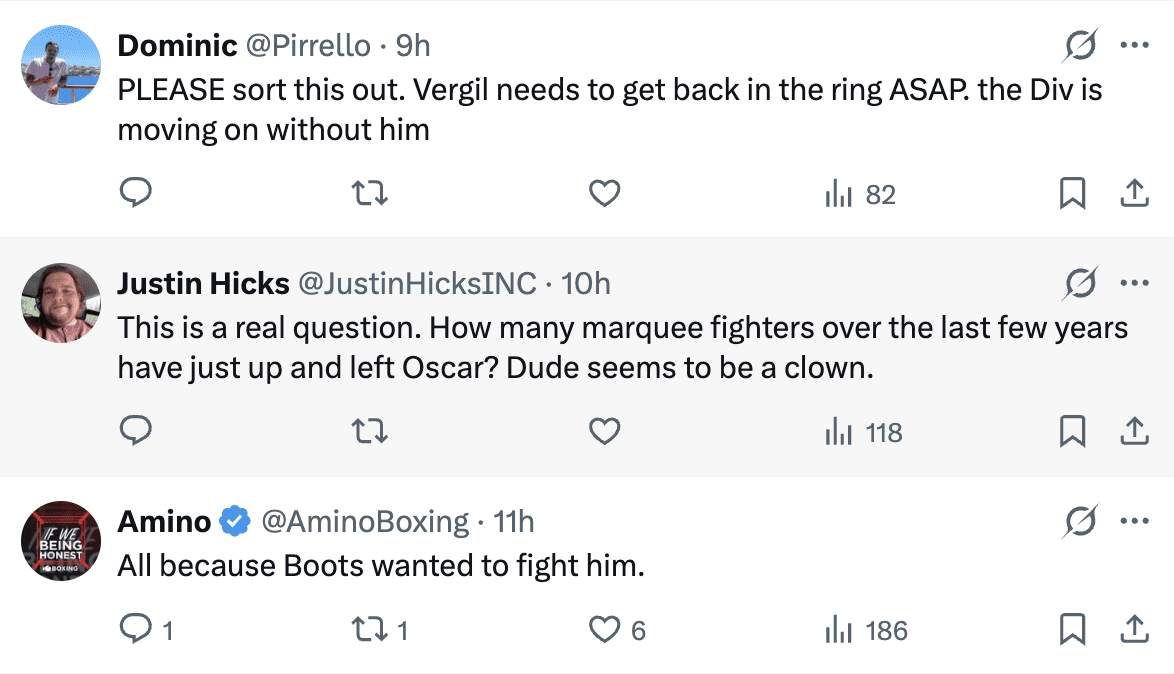Like Dominic's tweet
The height and width of the screenshot is (674, 1174).
coord(604,193)
